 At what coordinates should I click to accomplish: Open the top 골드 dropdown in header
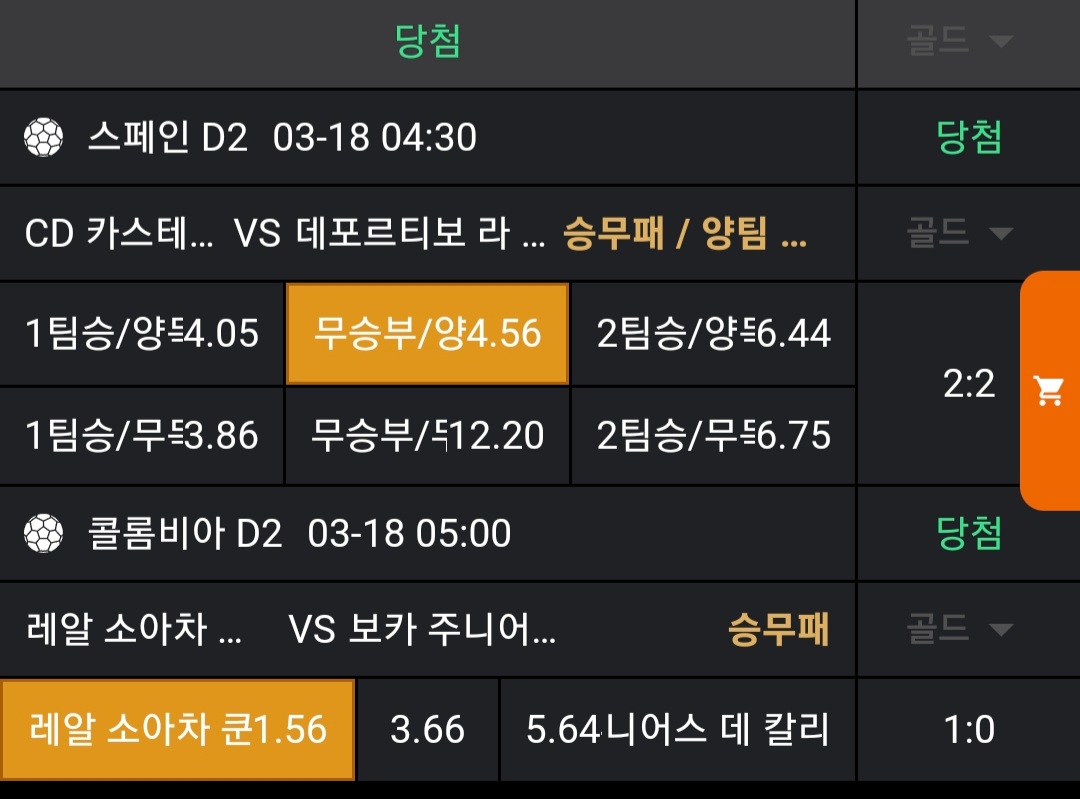click(x=959, y=42)
